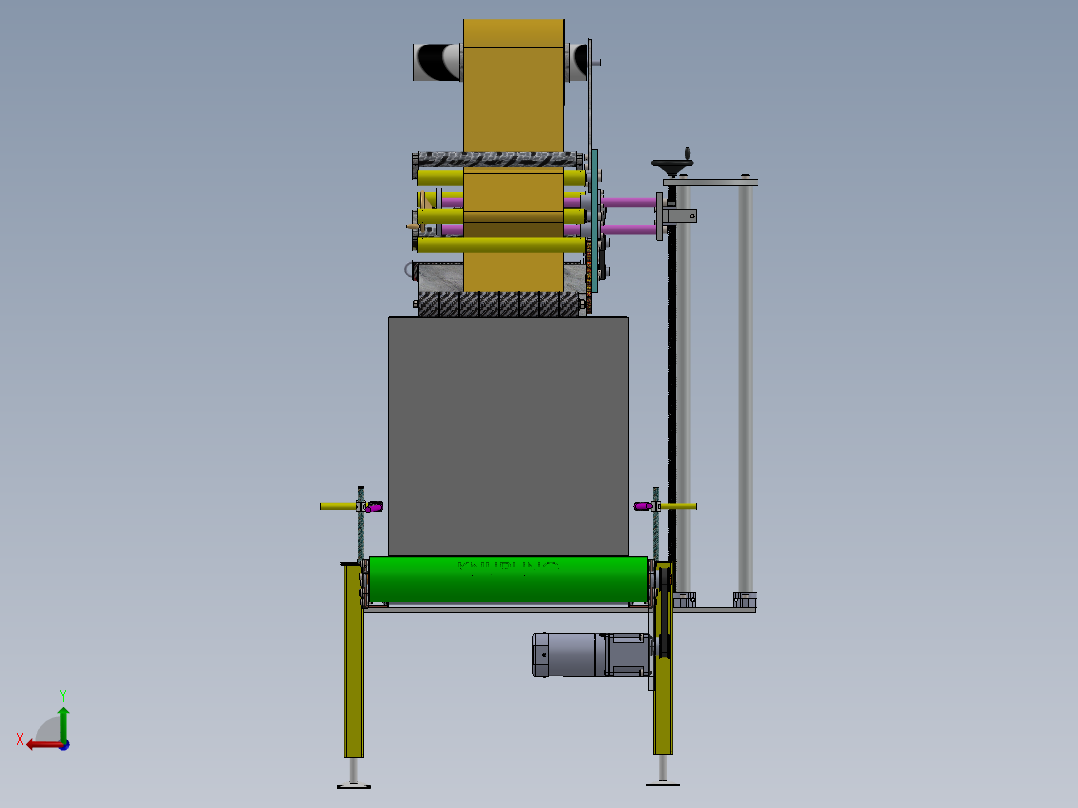This screenshot has height=808, width=1078.
Task: Select the right yellow side guide rod
Action: [679, 506]
